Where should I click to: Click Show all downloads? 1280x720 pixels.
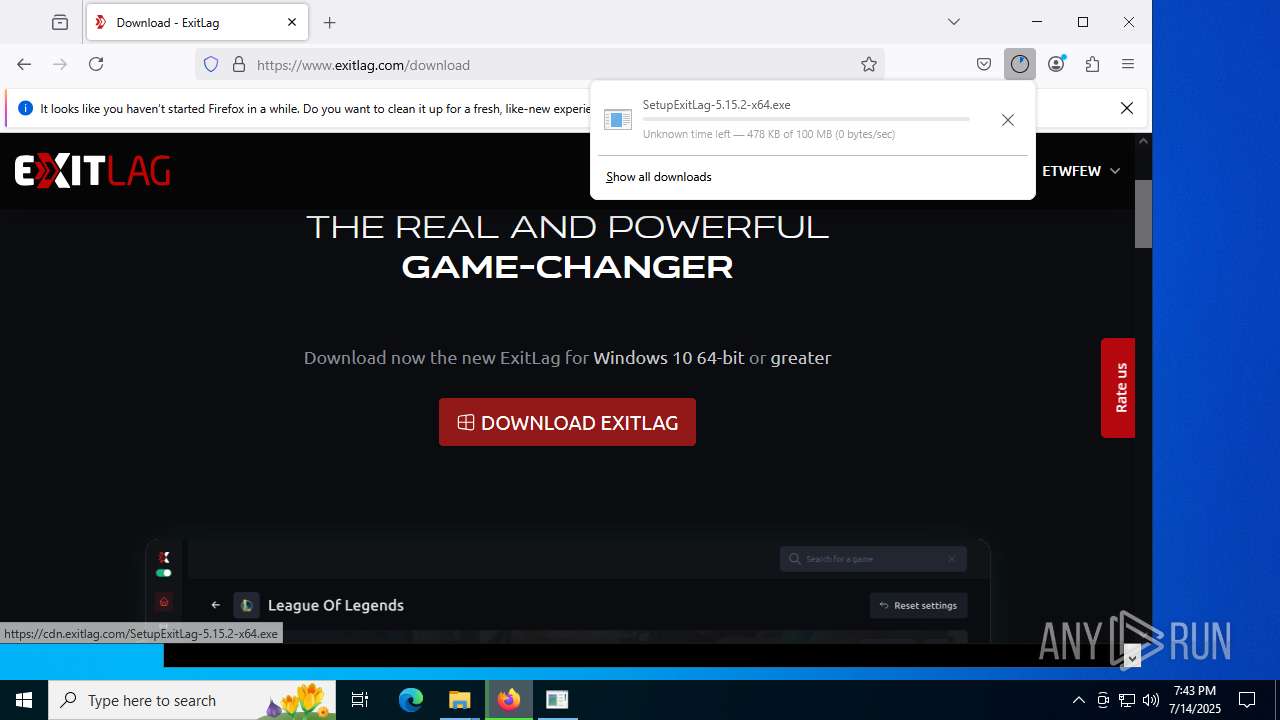click(x=659, y=177)
